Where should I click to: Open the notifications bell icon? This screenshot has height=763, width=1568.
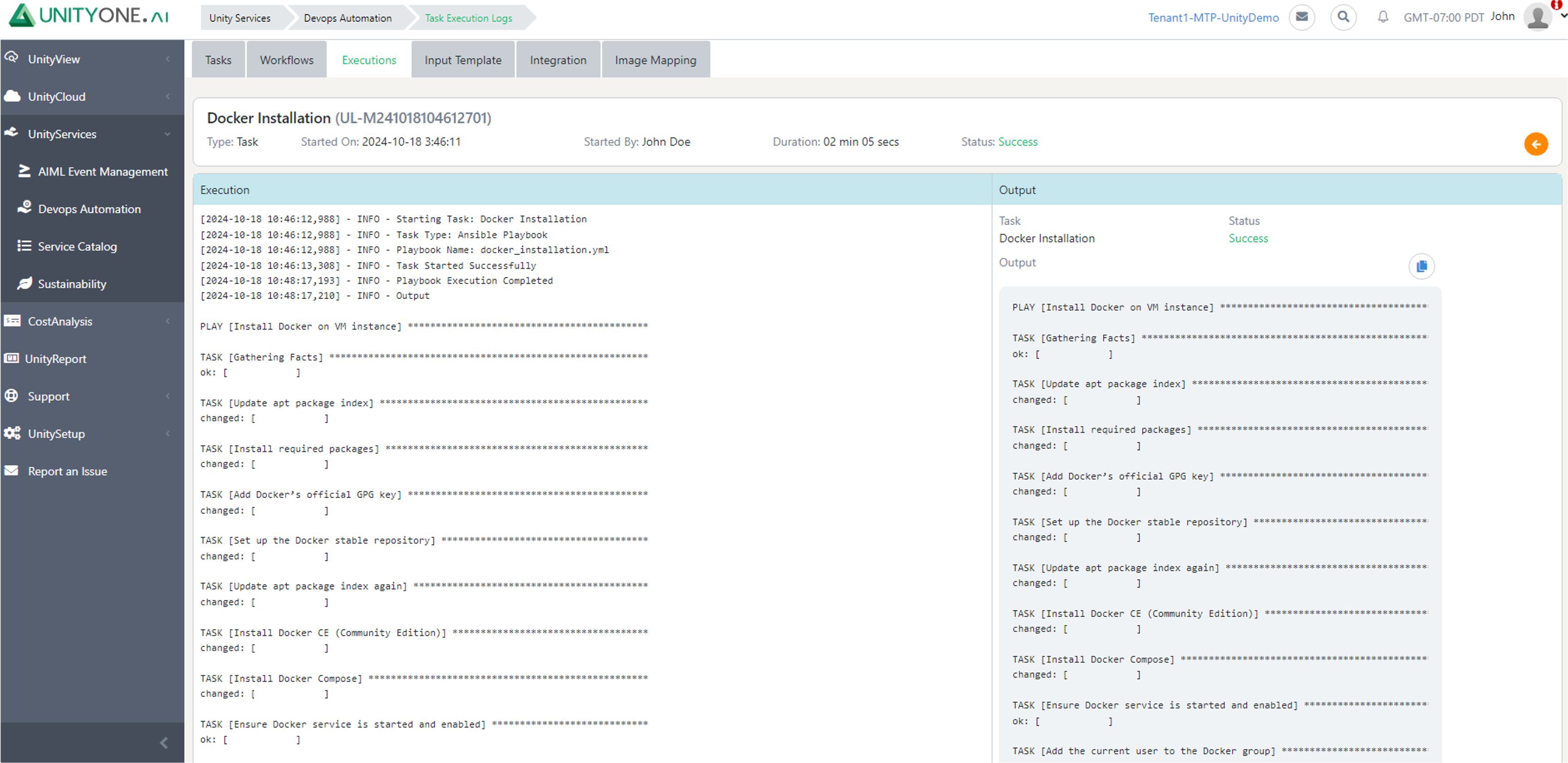[x=1382, y=17]
